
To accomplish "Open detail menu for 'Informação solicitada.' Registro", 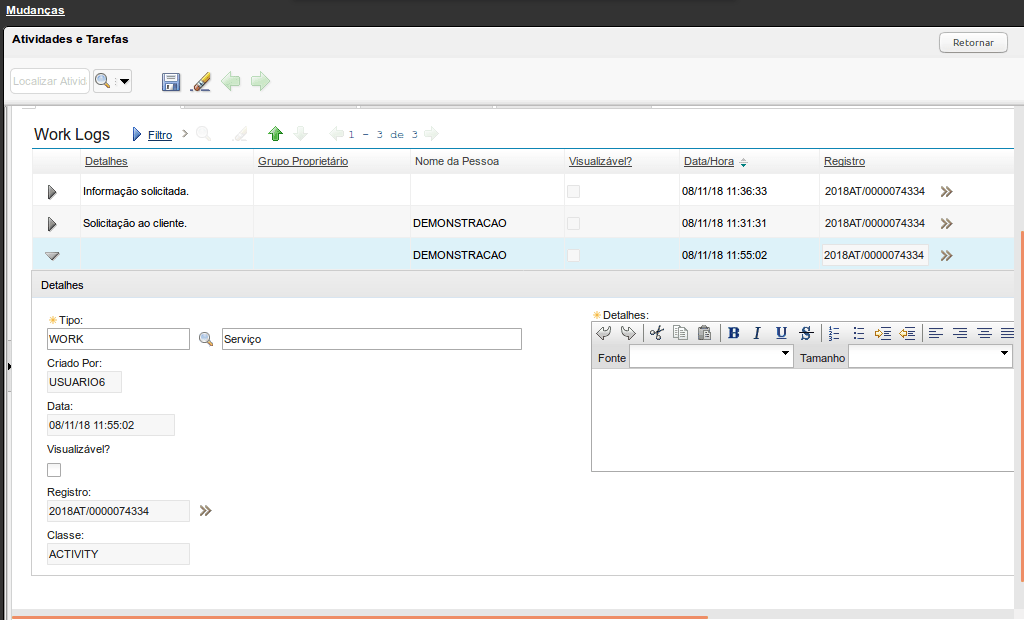I will coord(946,191).
